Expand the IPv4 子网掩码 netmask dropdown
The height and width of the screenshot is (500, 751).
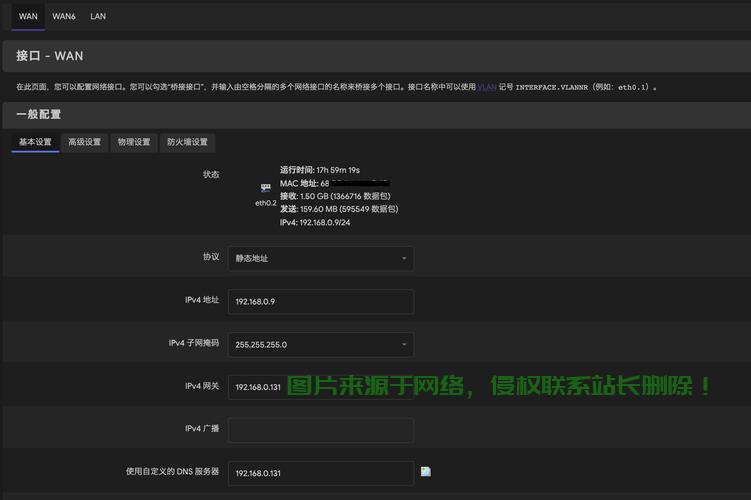click(x=320, y=344)
